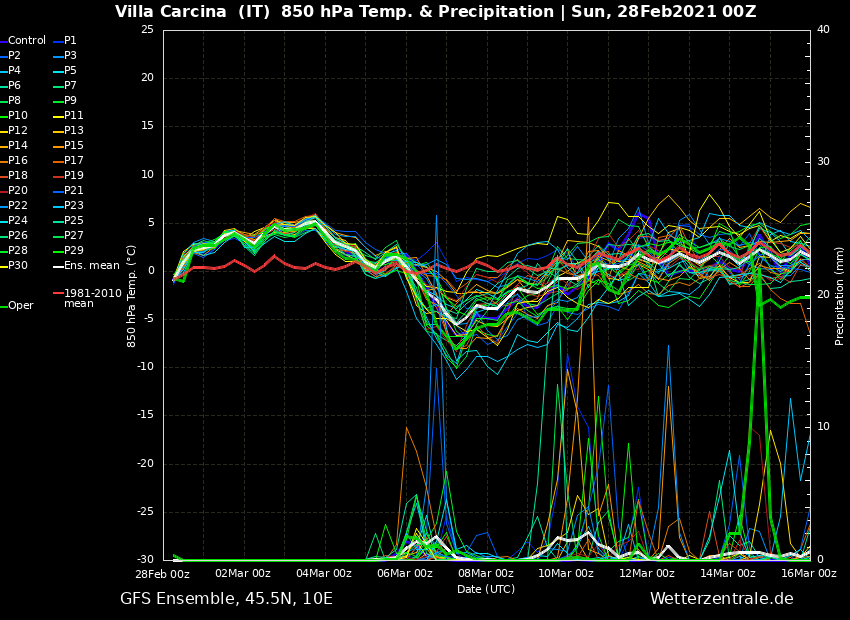Viewport: 850px width, 620px height.
Task: Toggle the Ens. mean legend entry
Action: pyautogui.click(x=91, y=266)
